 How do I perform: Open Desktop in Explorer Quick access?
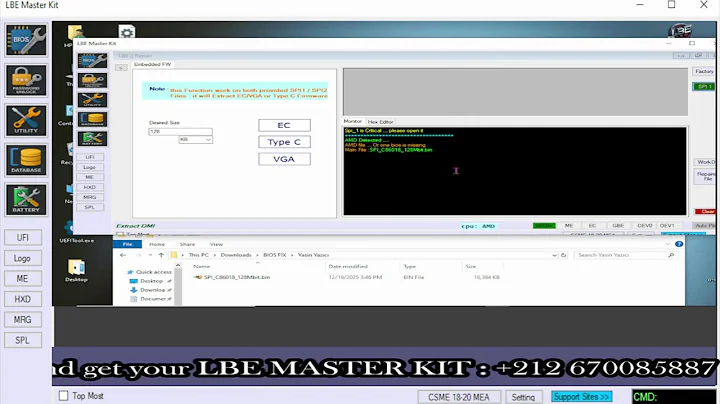[x=151, y=281]
